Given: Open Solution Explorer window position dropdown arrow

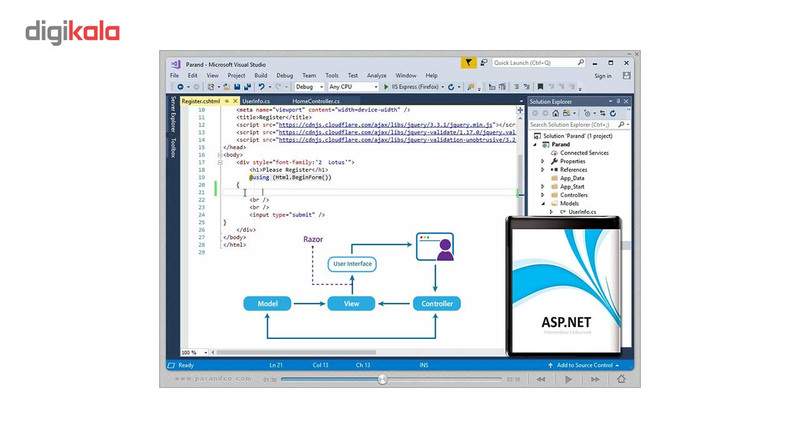Looking at the screenshot, I should [x=610, y=102].
